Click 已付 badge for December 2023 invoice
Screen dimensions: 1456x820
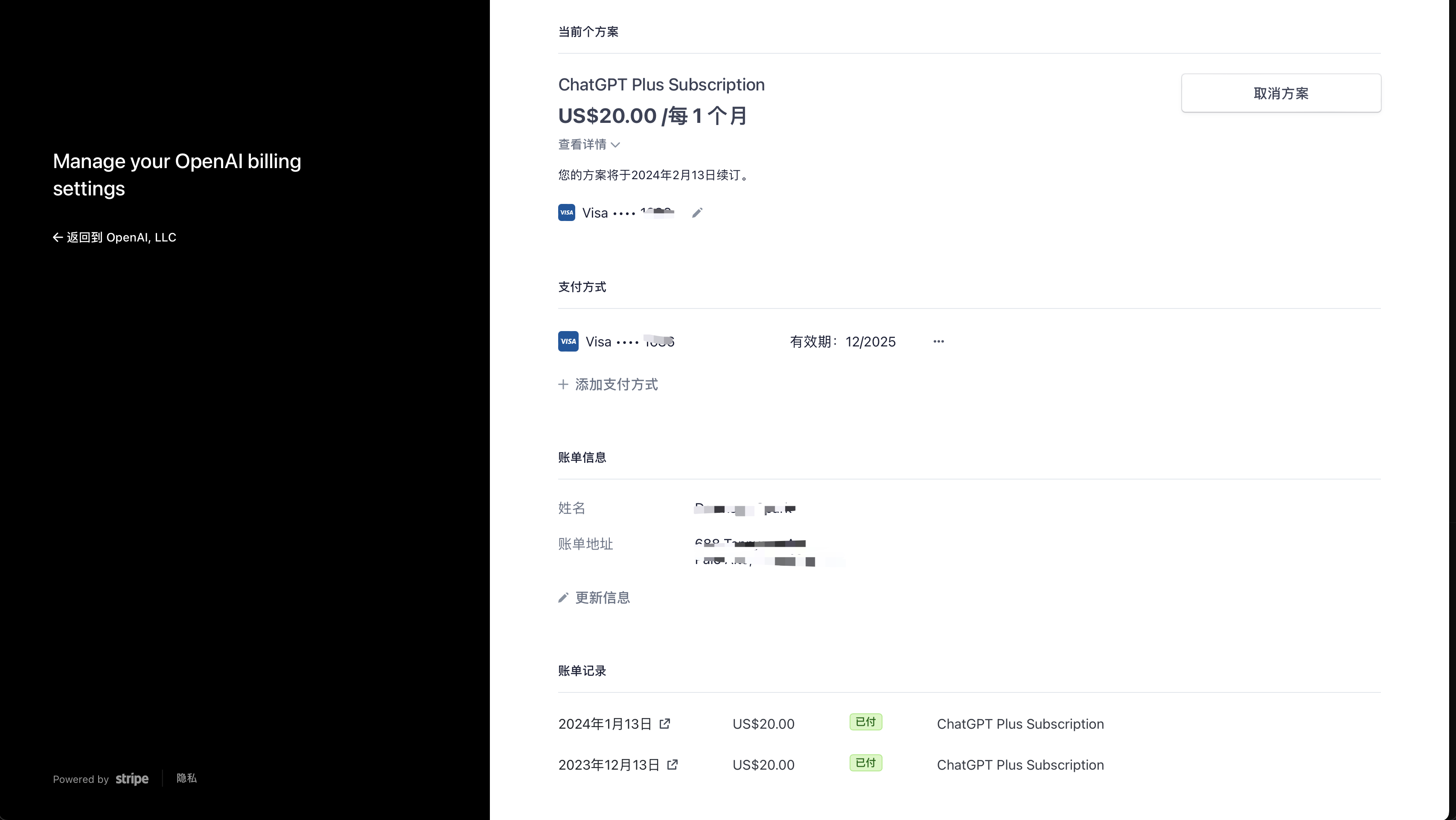(x=865, y=763)
